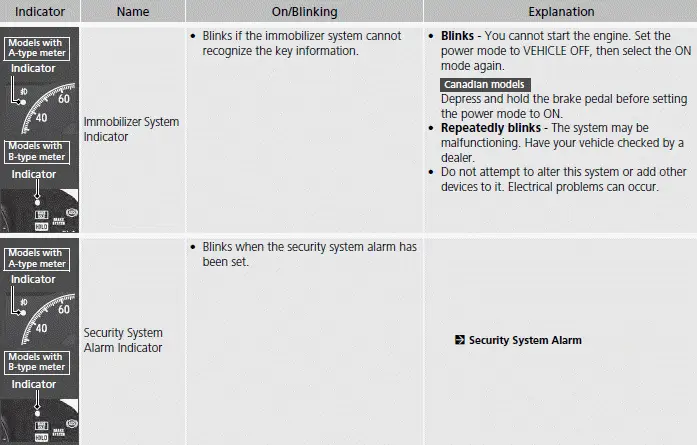Click the Canadian models badge

pyautogui.click(x=485, y=84)
